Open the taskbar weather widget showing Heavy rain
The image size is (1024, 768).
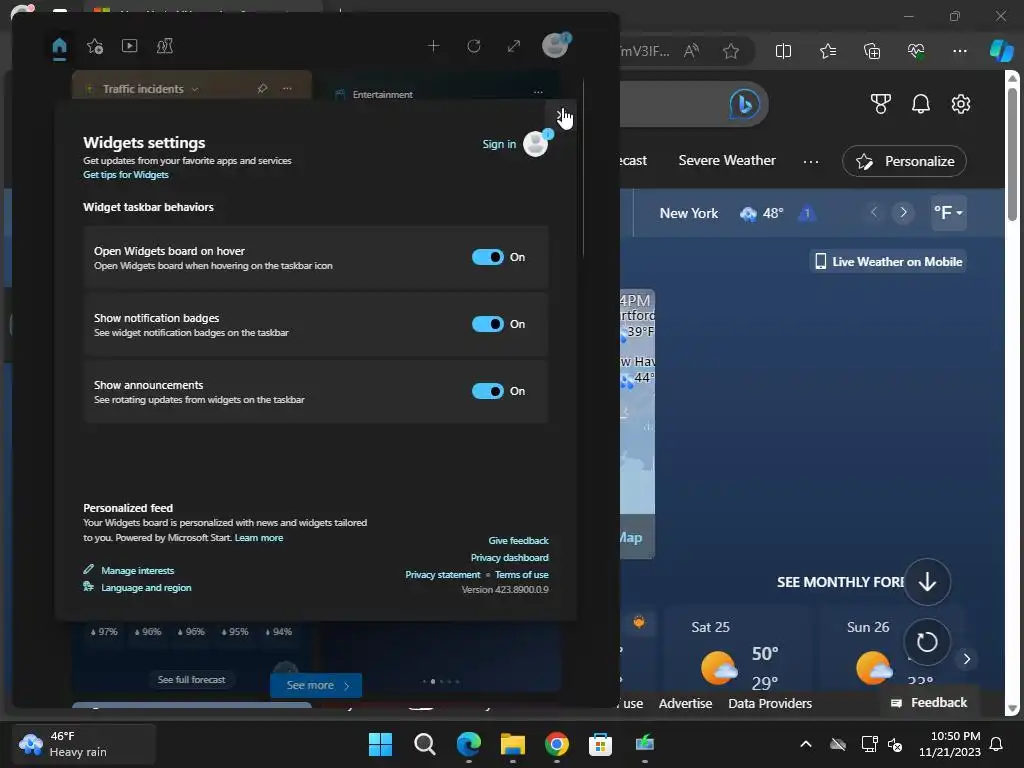point(84,744)
